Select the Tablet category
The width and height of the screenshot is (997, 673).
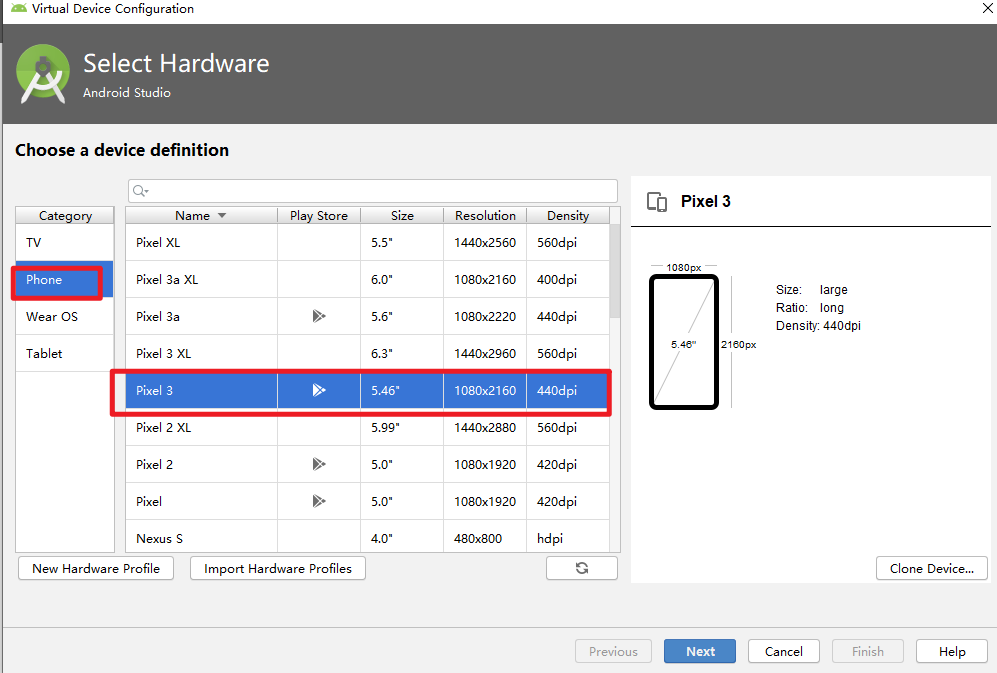(65, 353)
